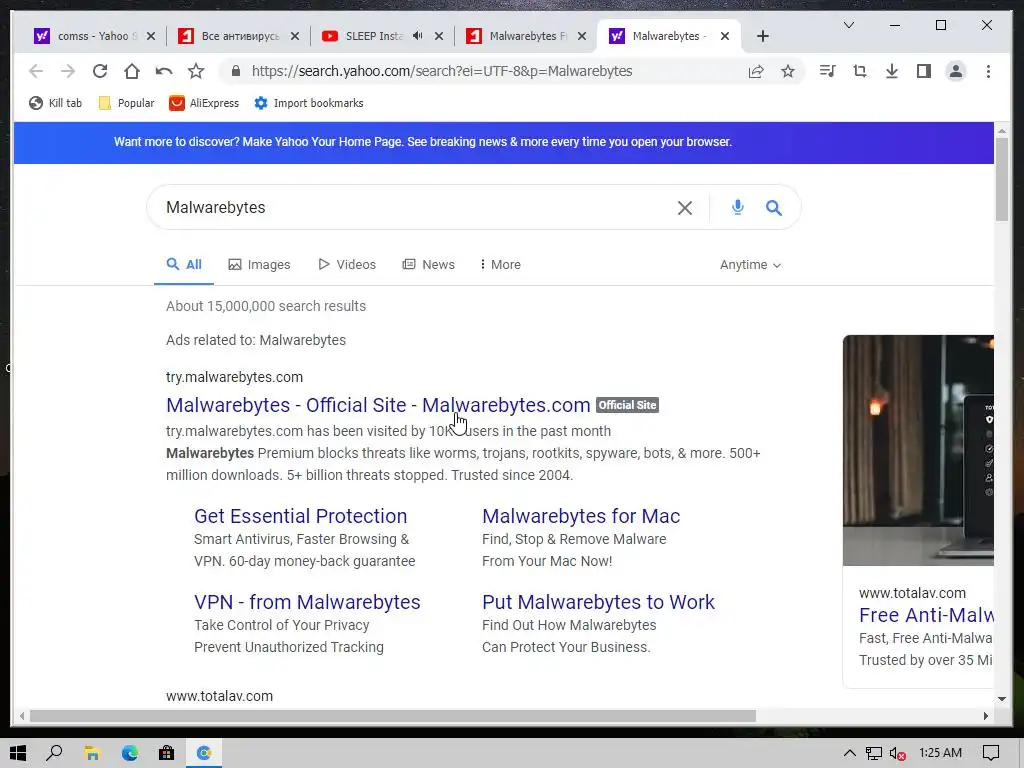The image size is (1024, 768).
Task: Open File Explorer from taskbar
Action: [x=92, y=753]
